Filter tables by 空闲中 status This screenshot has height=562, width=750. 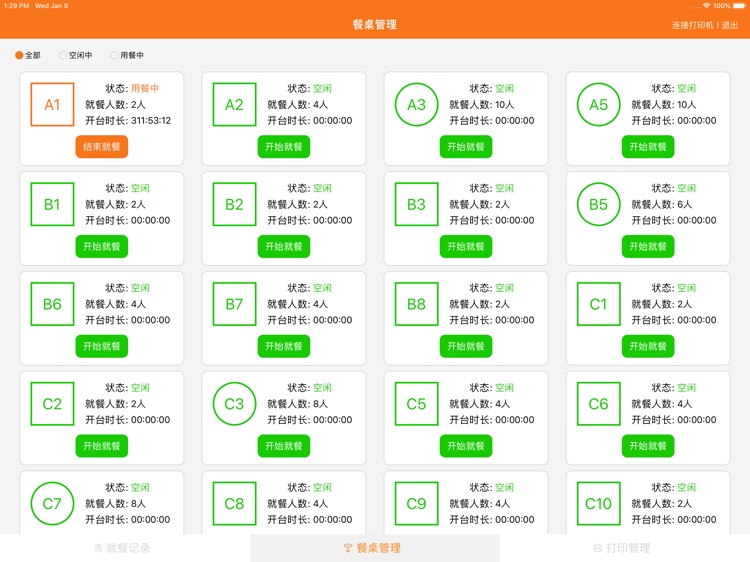[x=75, y=55]
